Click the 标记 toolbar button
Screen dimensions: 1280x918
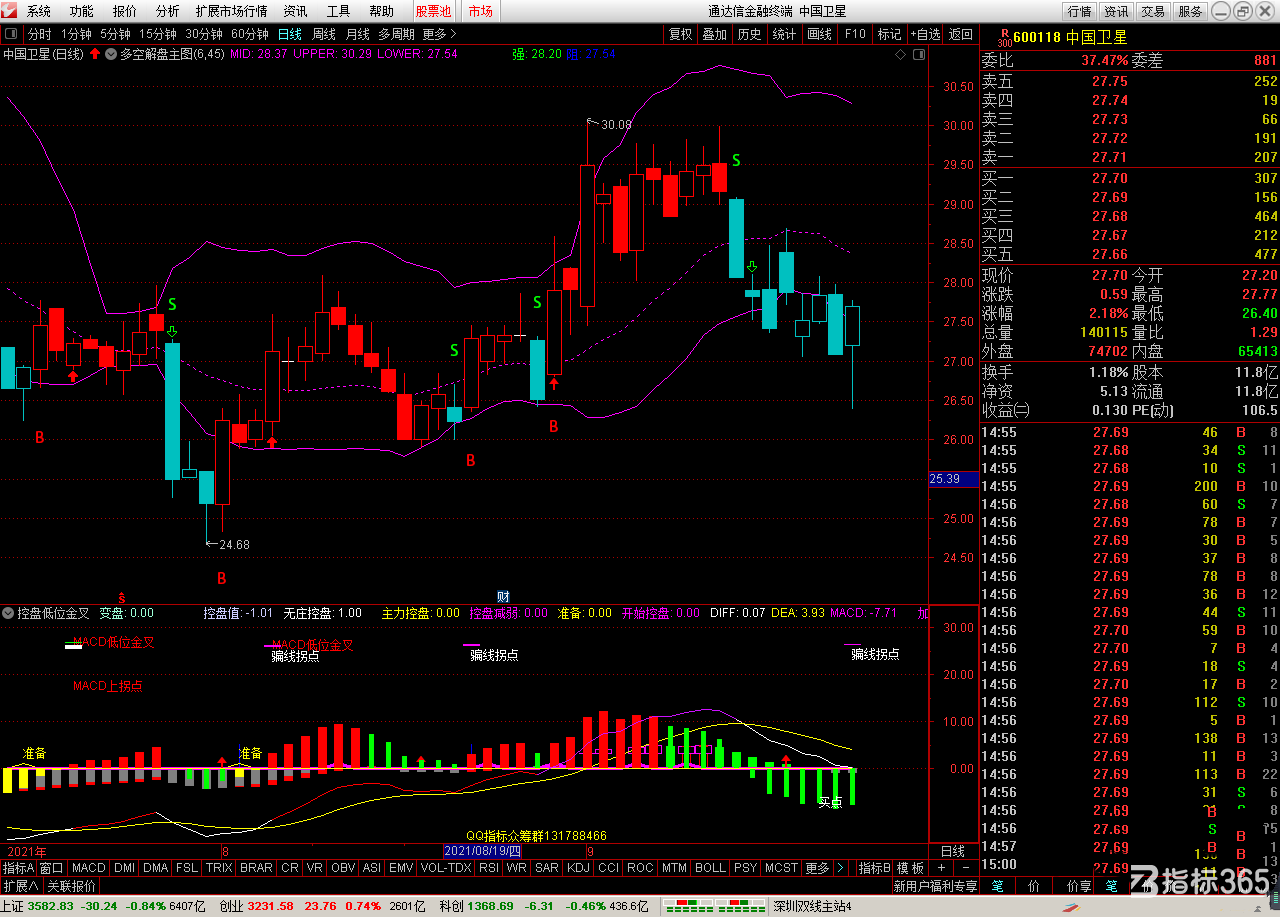[x=890, y=34]
